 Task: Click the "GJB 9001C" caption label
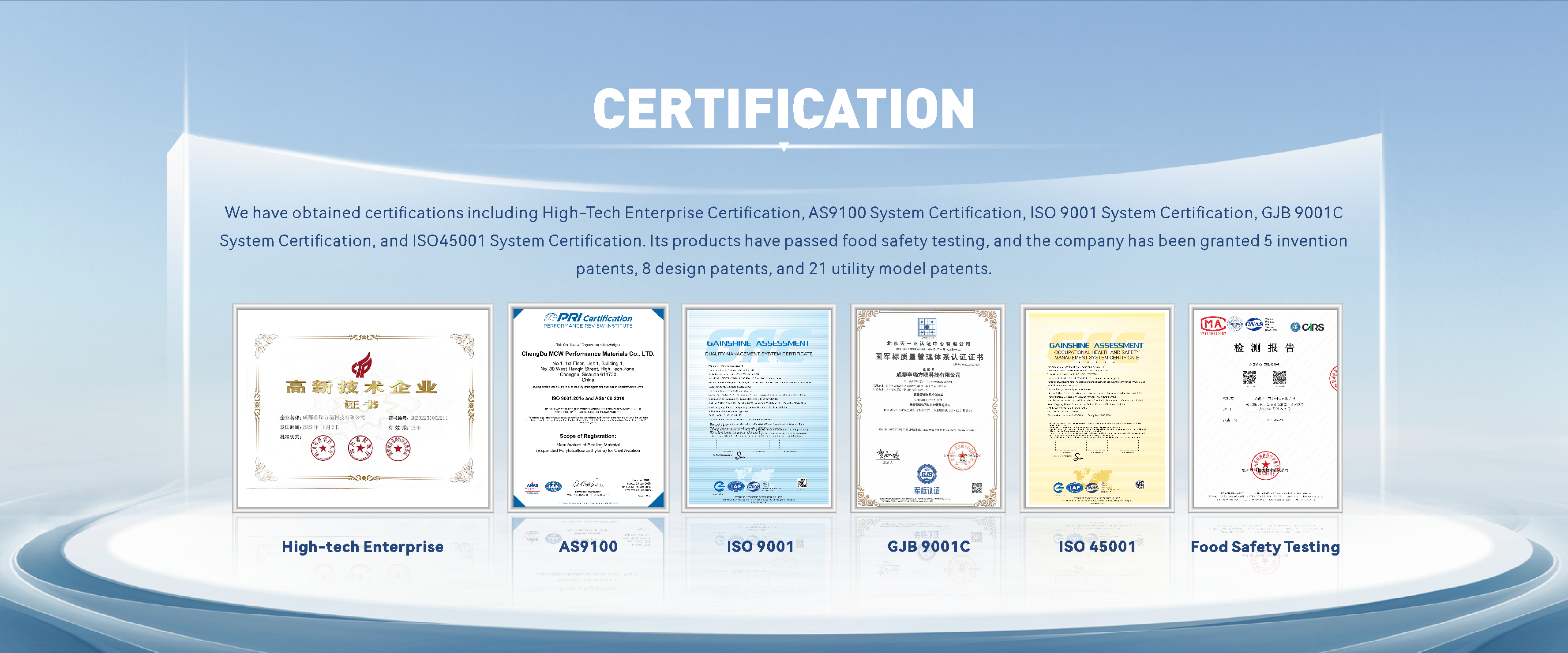coord(928,546)
